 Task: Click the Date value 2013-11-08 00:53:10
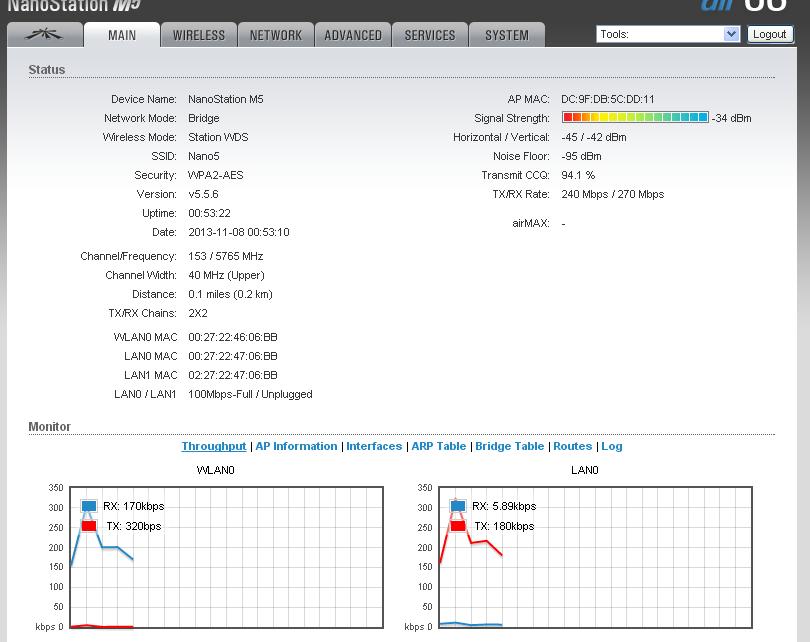(x=239, y=232)
